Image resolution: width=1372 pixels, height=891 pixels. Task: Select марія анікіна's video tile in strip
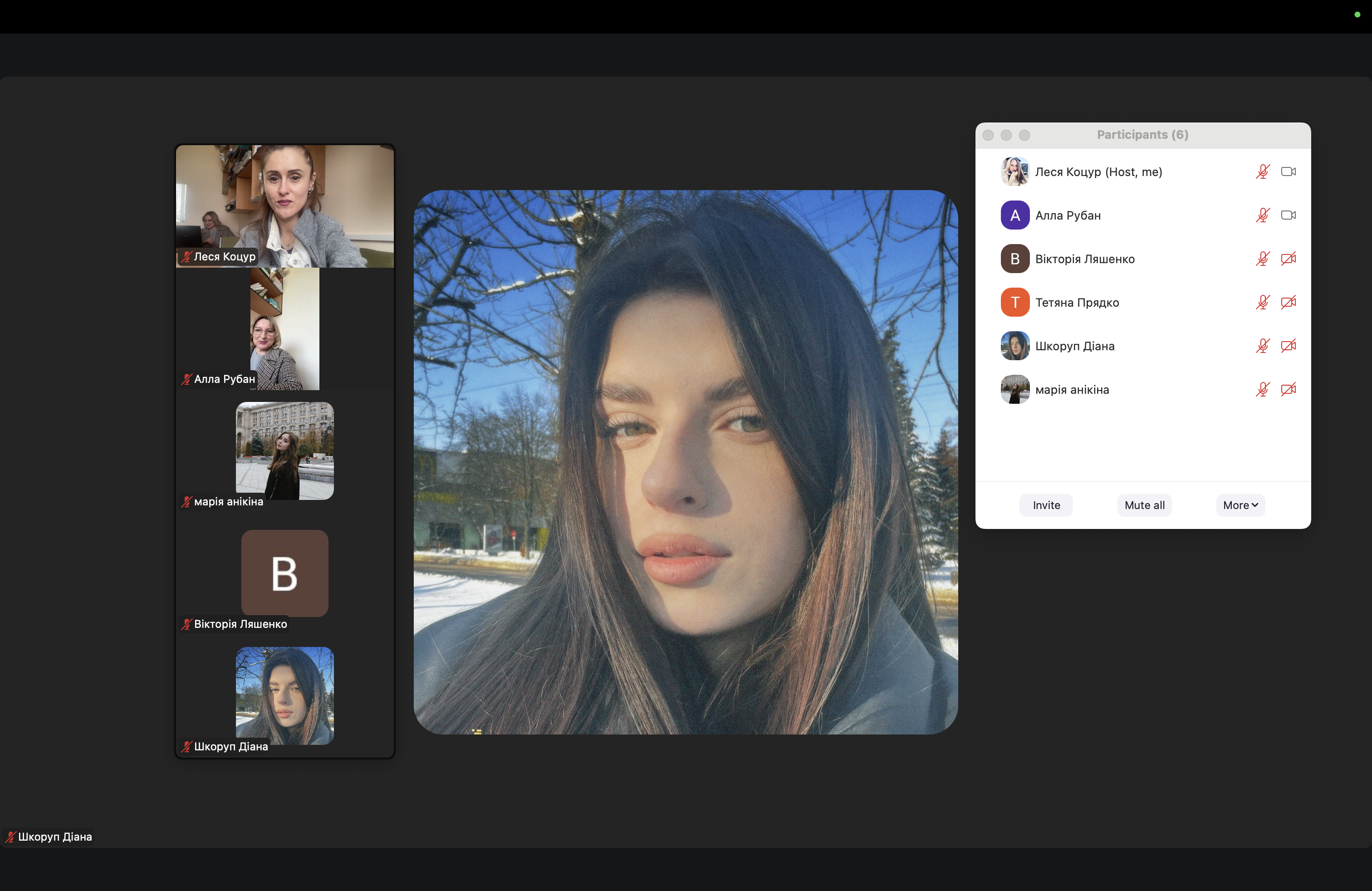click(285, 451)
